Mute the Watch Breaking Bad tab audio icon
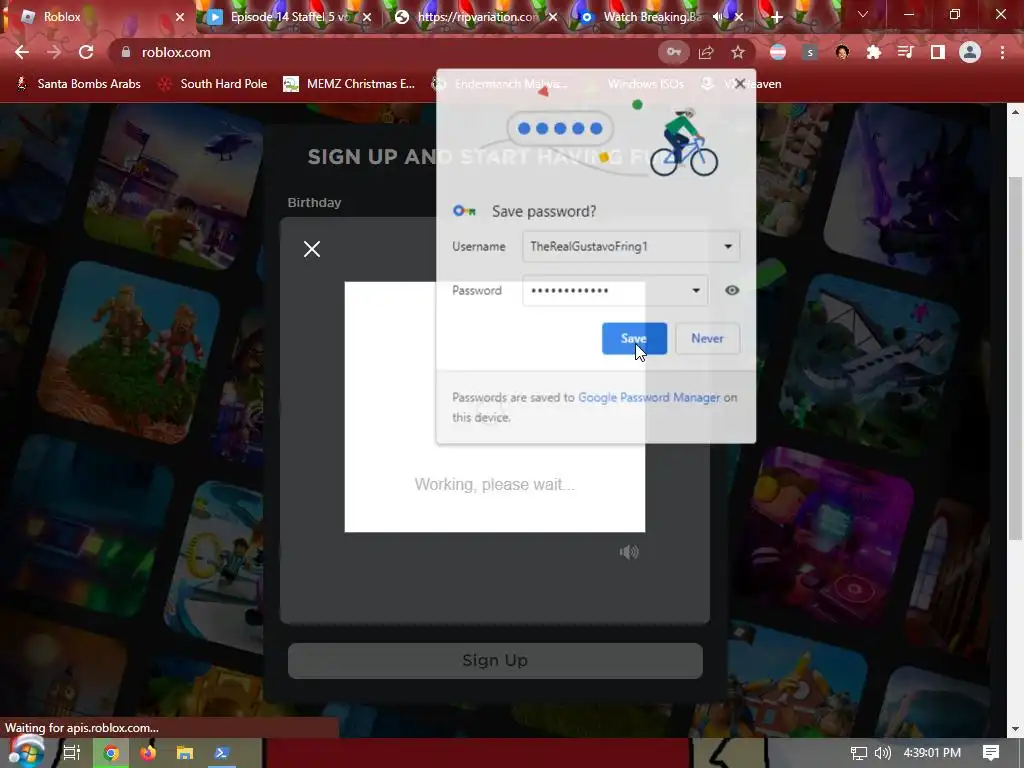The width and height of the screenshot is (1024, 768). 718,17
